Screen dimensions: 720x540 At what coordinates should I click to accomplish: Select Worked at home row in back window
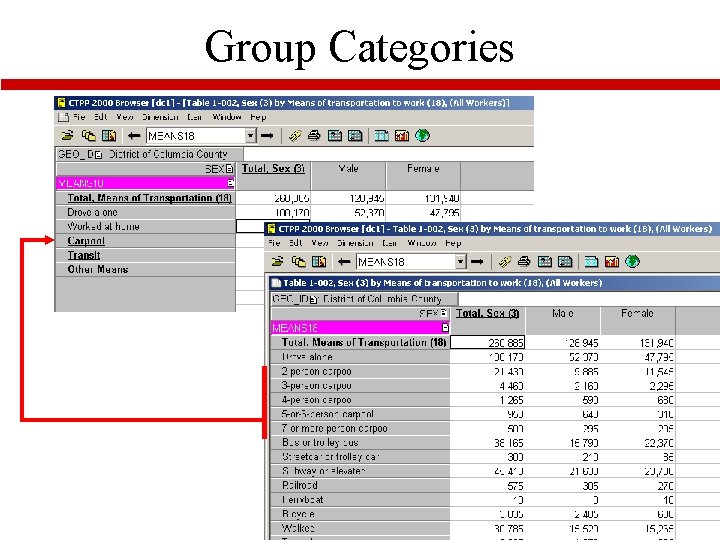(x=145, y=226)
